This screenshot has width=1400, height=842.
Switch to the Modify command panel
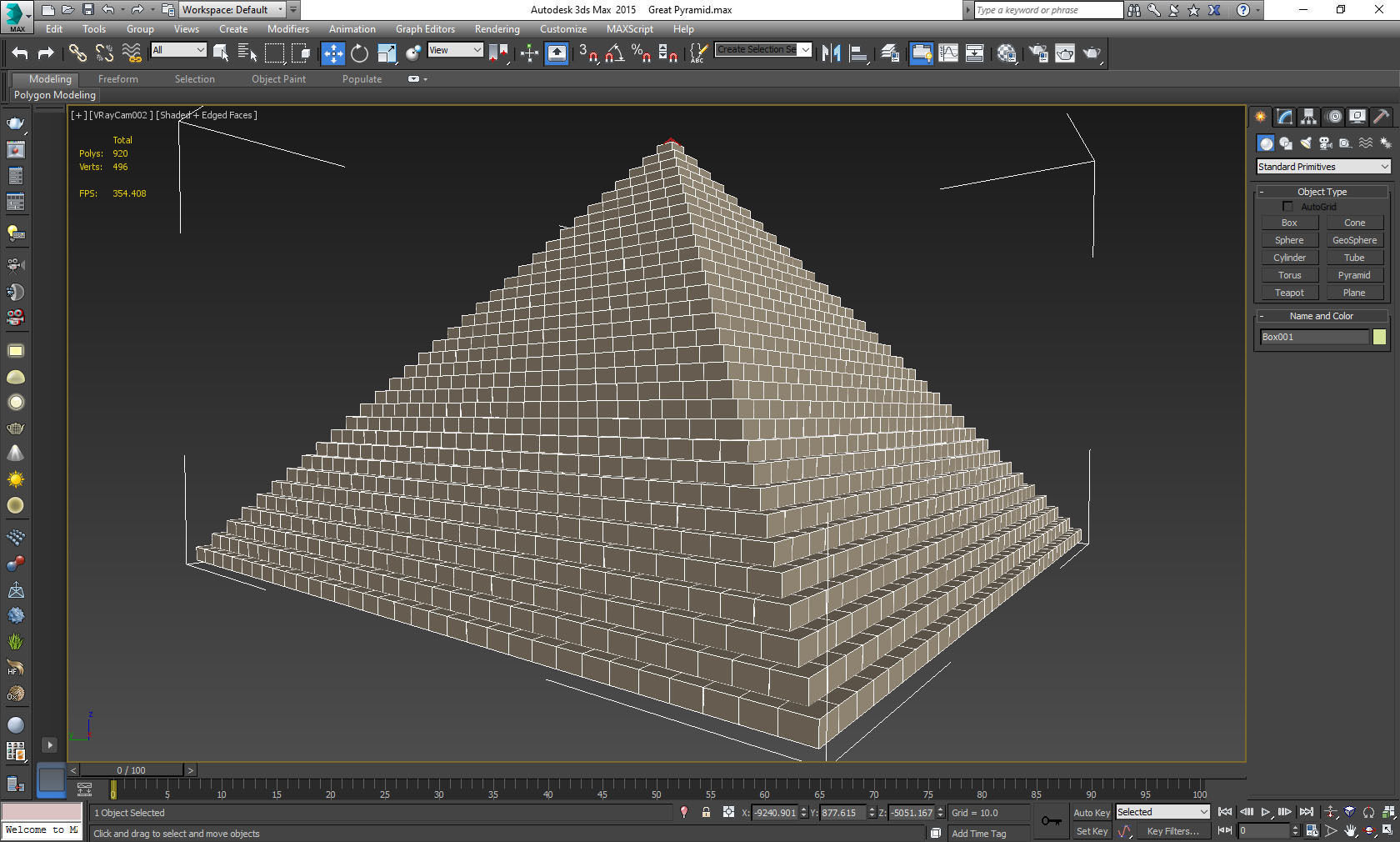(1285, 117)
